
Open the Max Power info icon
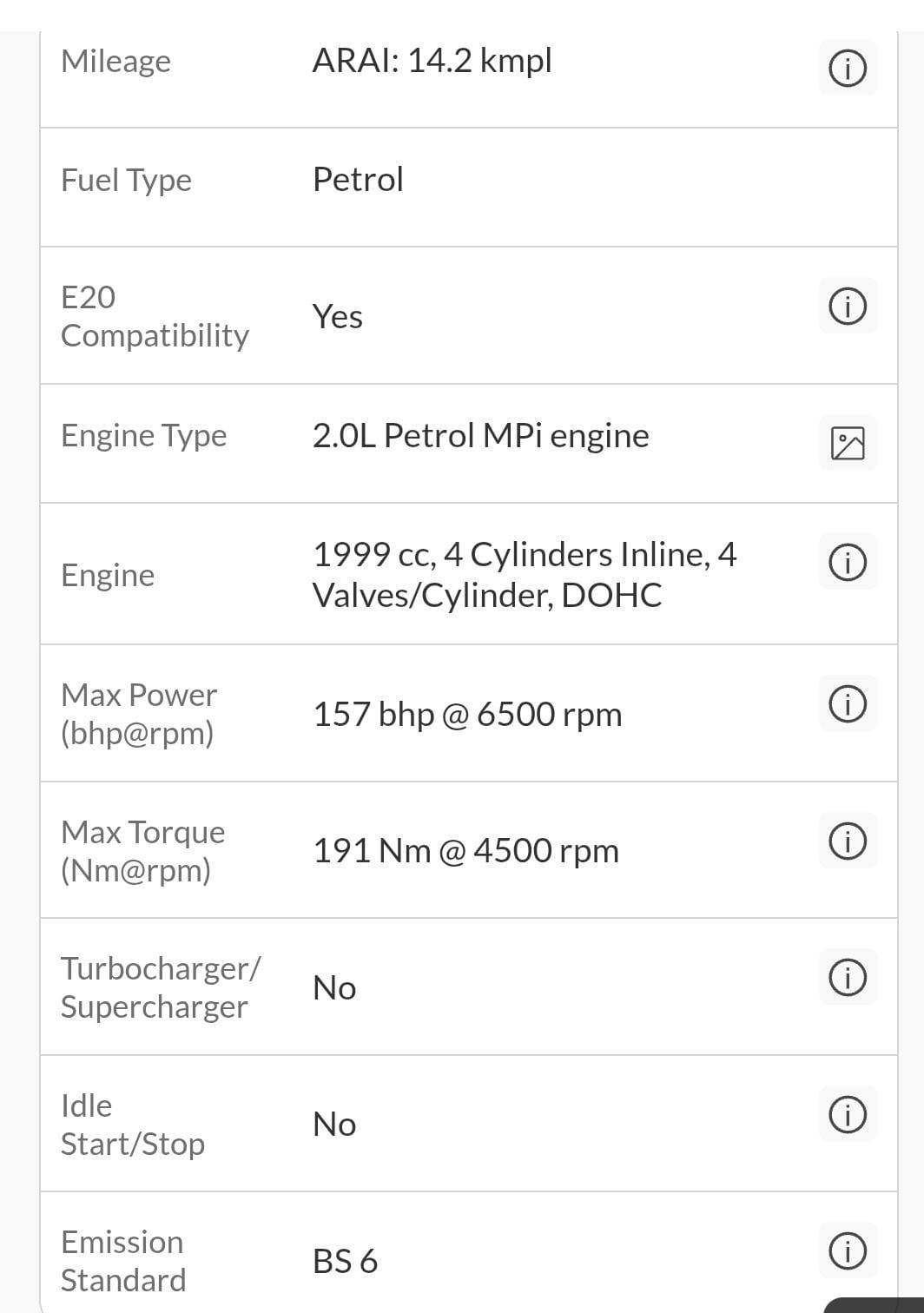(x=848, y=703)
